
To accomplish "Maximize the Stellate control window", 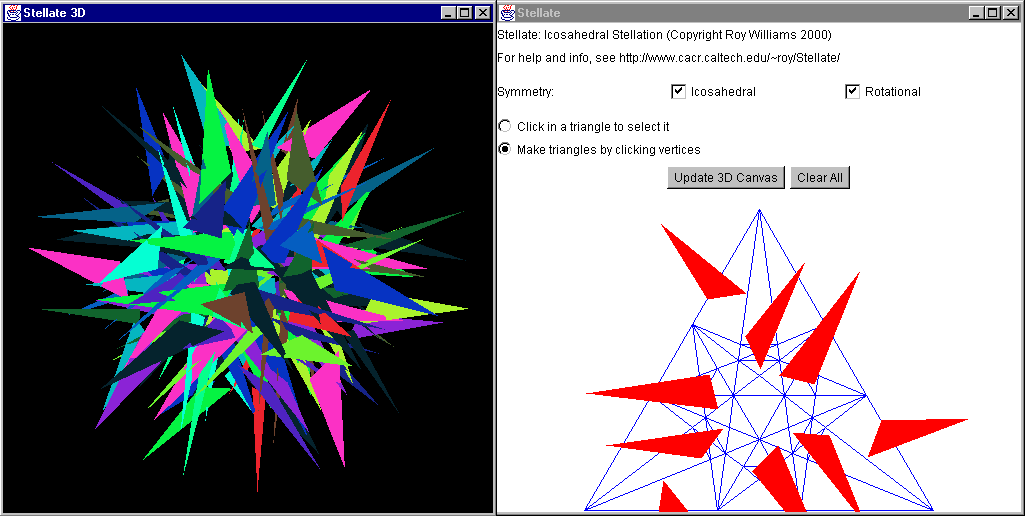I will [x=992, y=12].
